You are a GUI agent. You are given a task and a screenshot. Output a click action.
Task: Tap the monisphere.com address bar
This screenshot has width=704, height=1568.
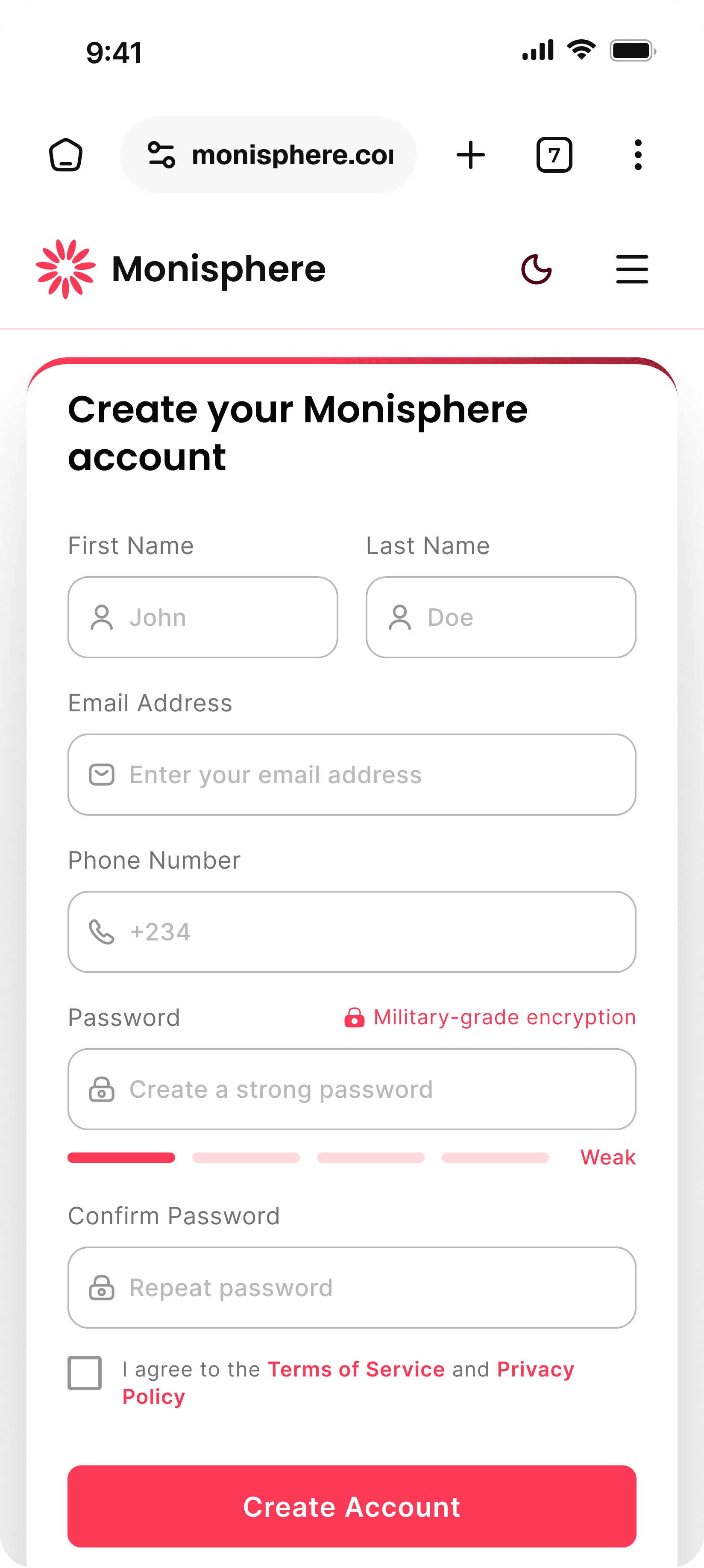[x=292, y=155]
